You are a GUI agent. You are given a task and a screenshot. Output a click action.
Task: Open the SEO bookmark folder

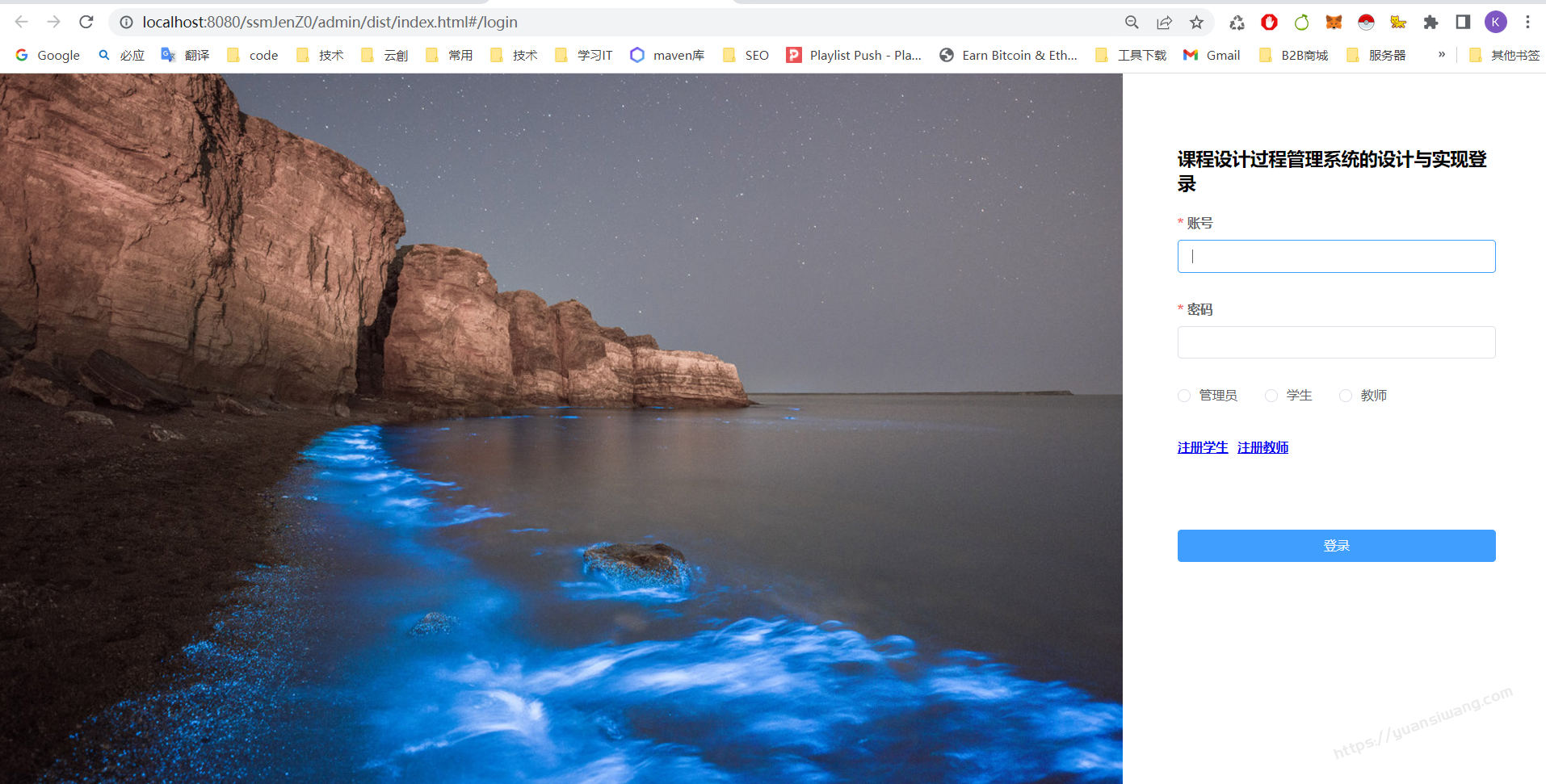point(746,55)
